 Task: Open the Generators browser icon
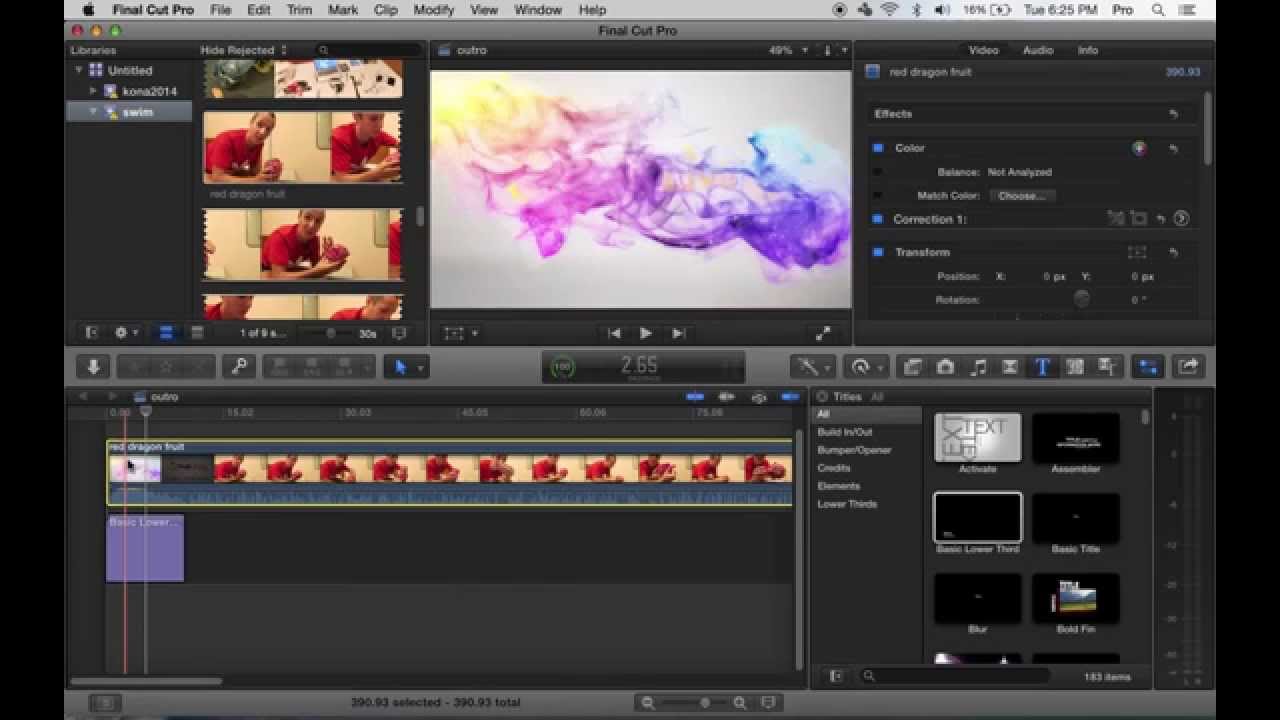[x=1075, y=367]
